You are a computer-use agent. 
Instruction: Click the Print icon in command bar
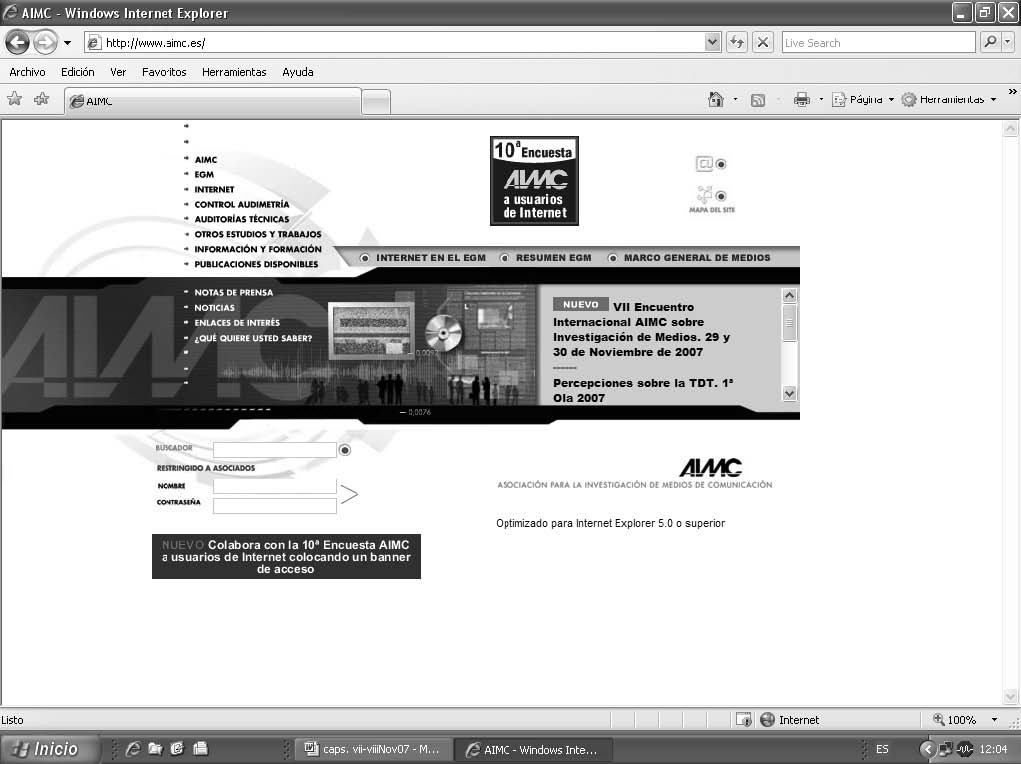(x=801, y=99)
